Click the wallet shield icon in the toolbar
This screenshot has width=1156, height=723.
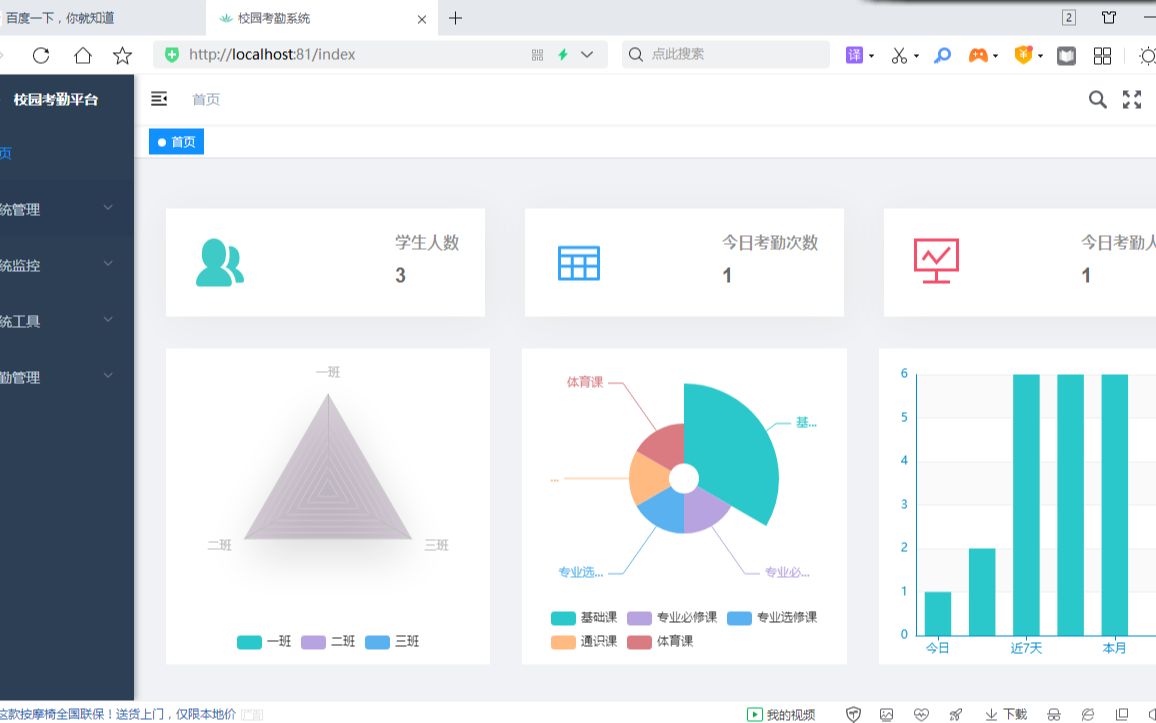[1022, 55]
